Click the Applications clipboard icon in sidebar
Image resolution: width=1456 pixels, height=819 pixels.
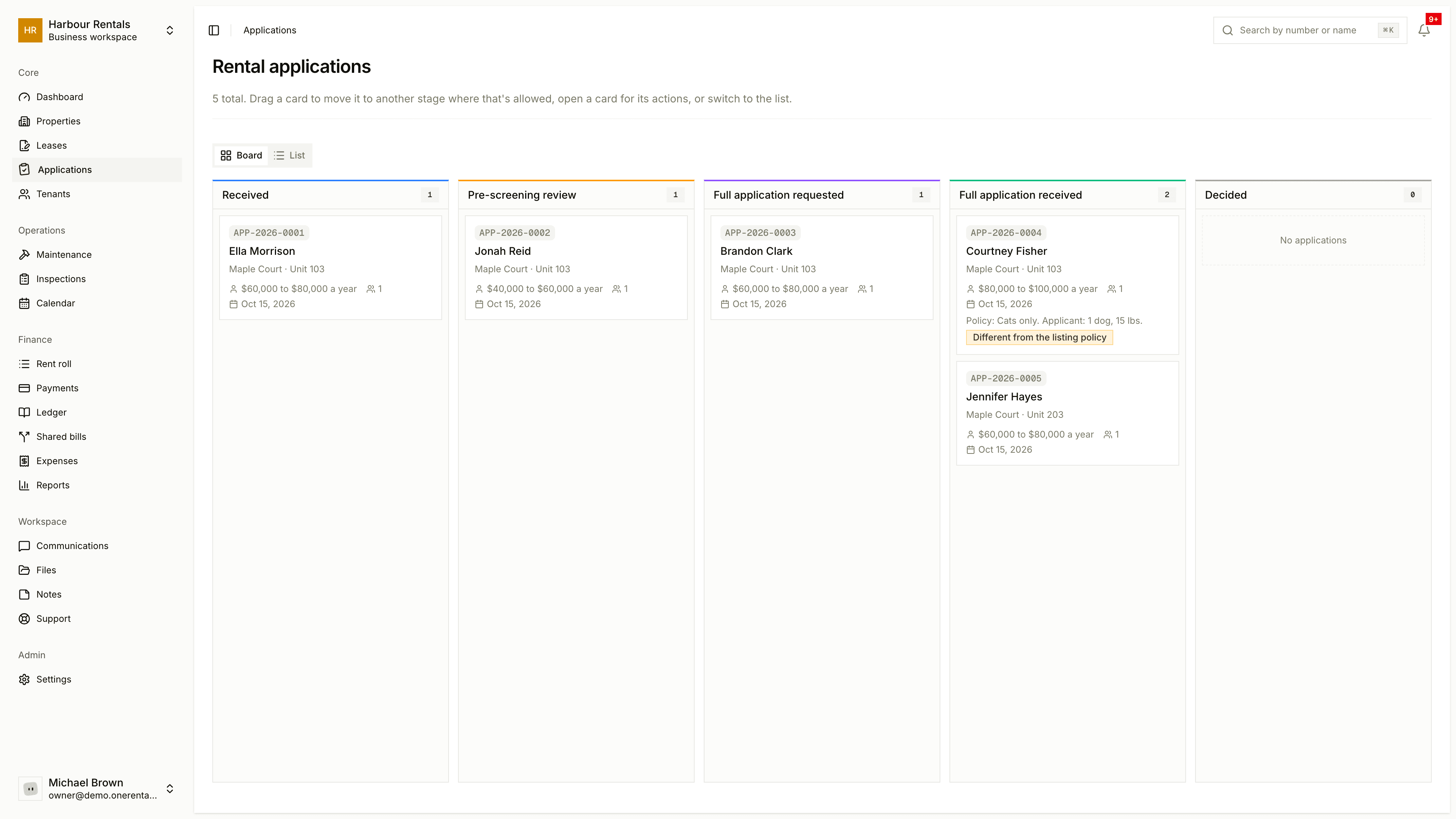point(24,170)
